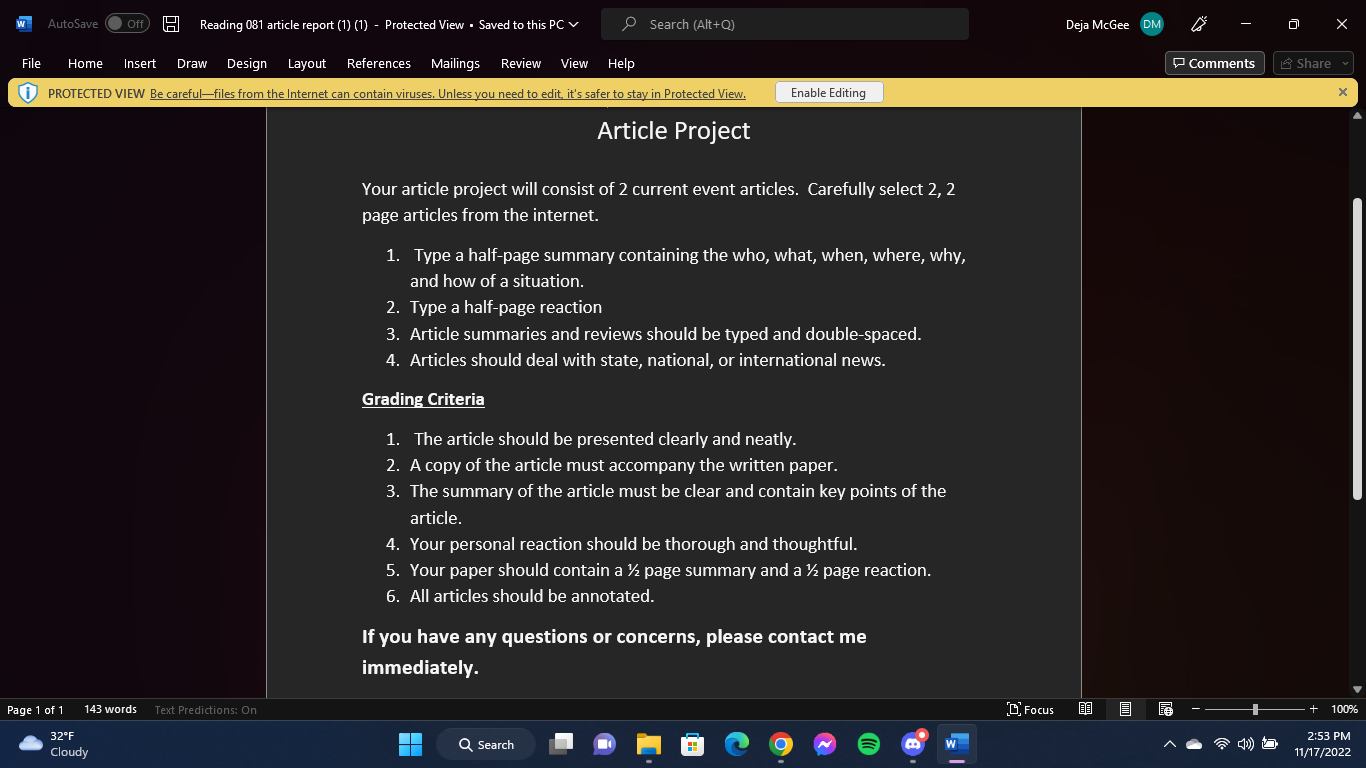The image size is (1366, 768).
Task: Click the Protected View shield info icon
Action: (x=28, y=93)
